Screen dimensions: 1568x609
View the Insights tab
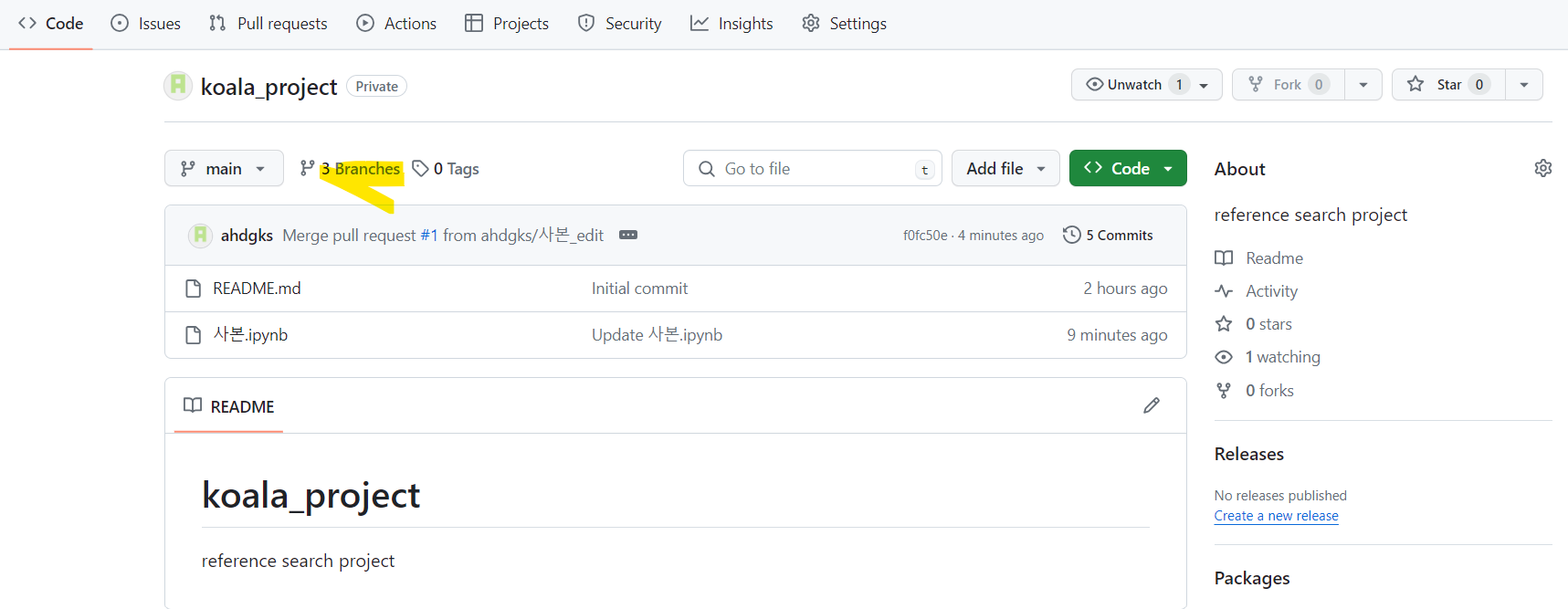pyautogui.click(x=731, y=24)
